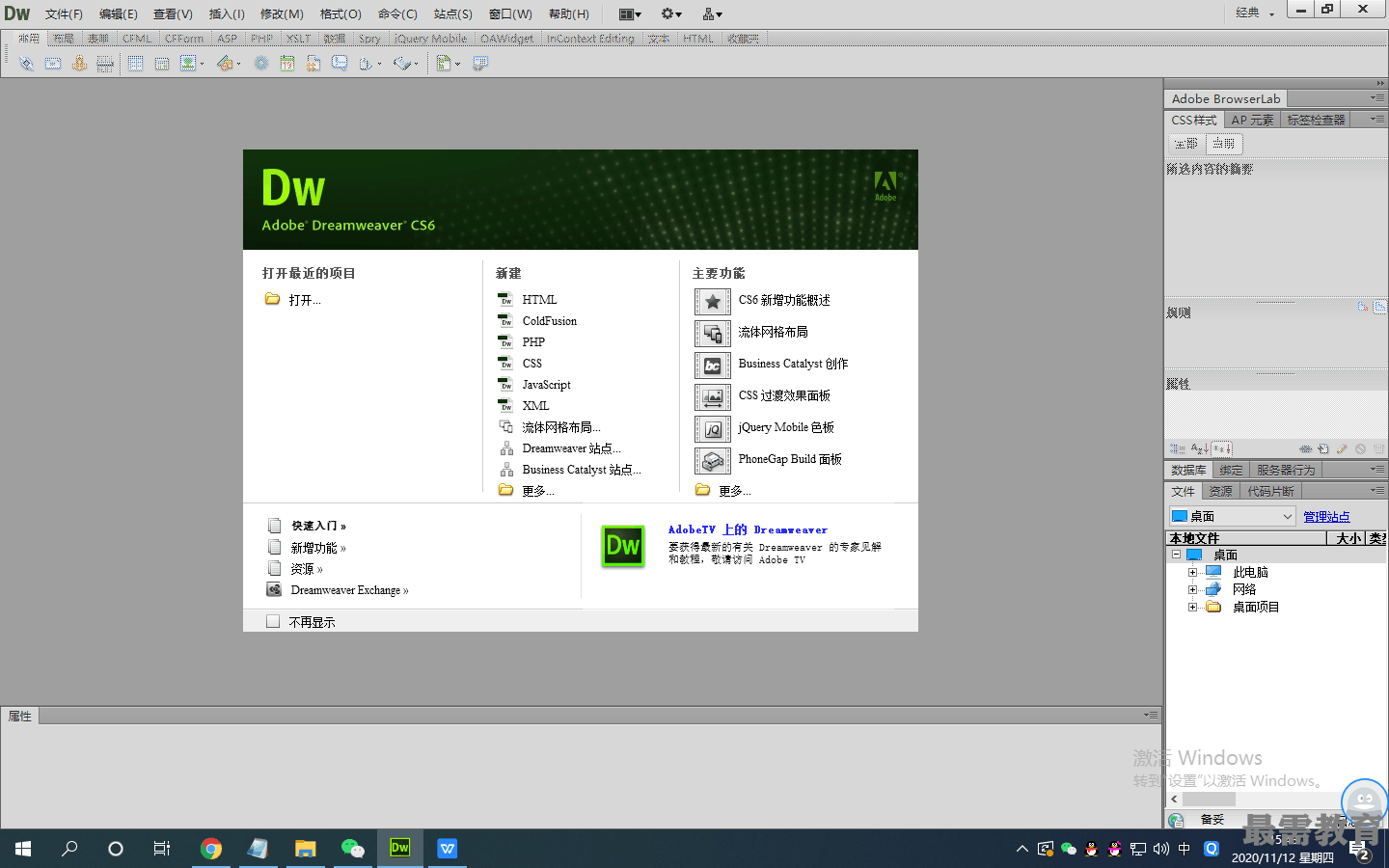
Task: Toggle Show List View in CSS panel
Action: pyautogui.click(x=1199, y=448)
